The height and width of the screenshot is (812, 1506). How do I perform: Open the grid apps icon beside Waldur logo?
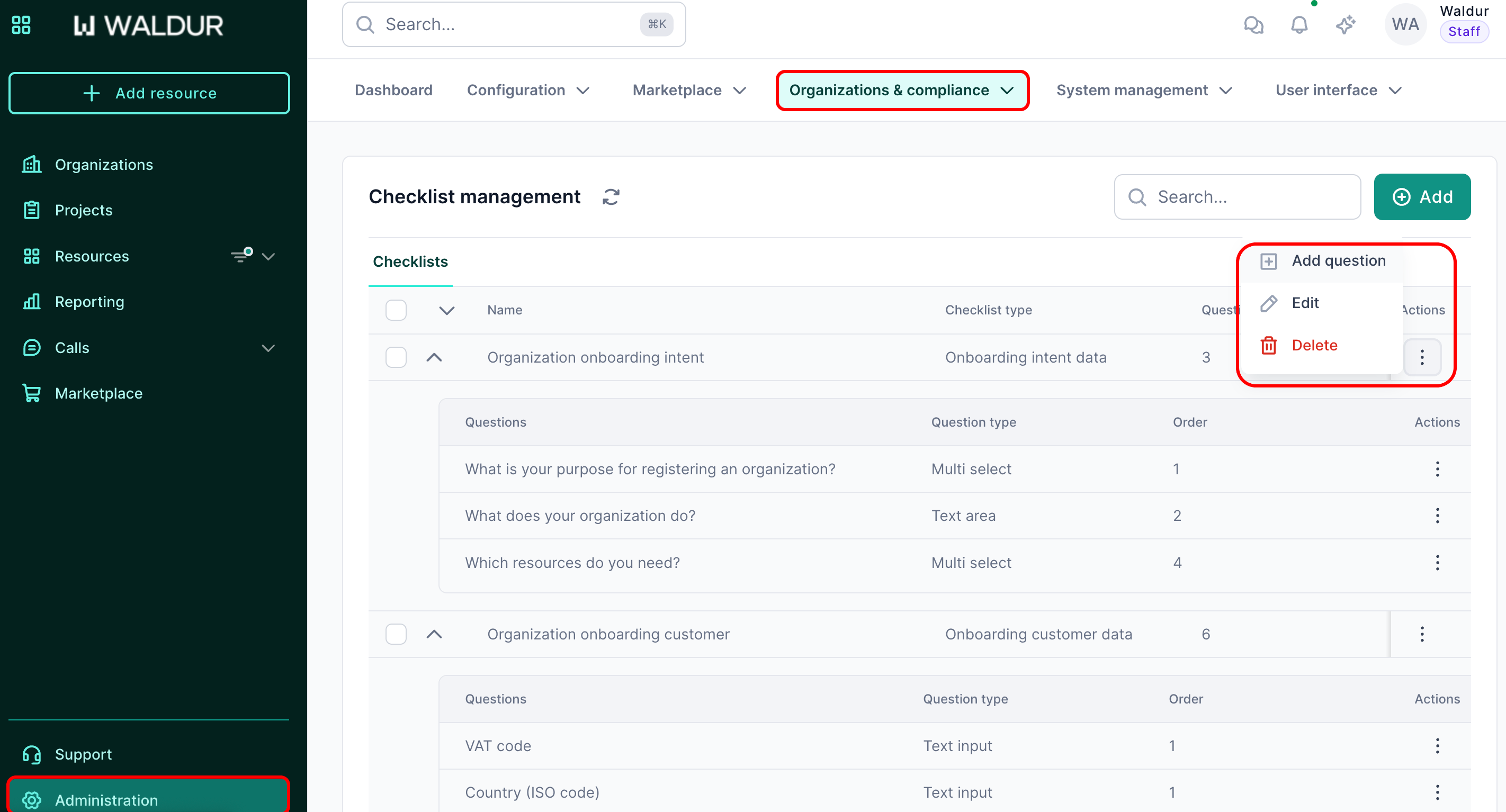[22, 25]
